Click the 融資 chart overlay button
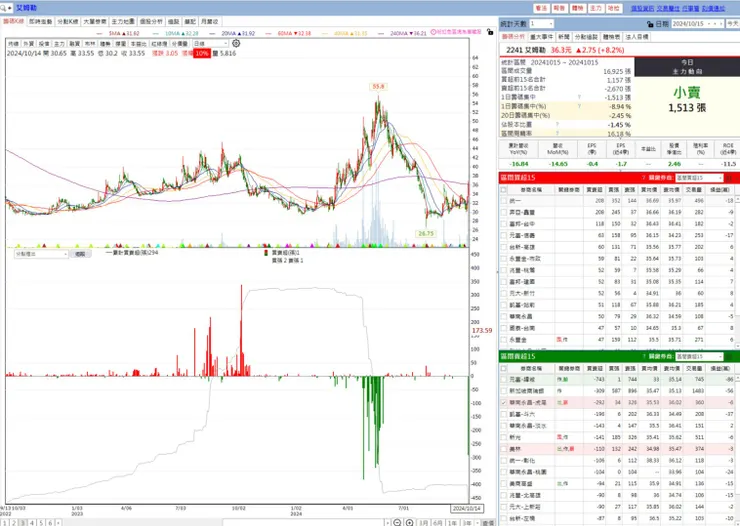The width and height of the screenshot is (740, 526). point(75,43)
